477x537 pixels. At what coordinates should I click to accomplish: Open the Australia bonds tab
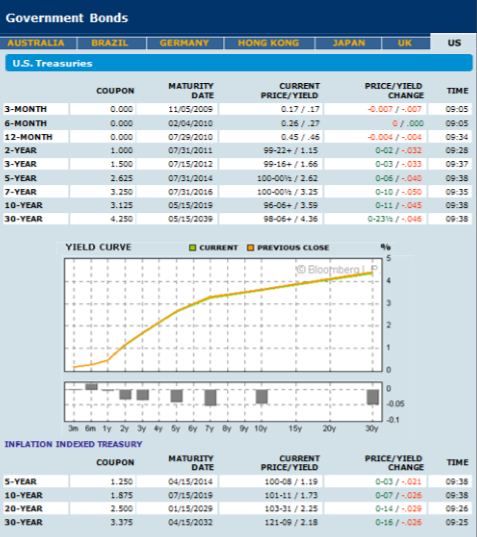coord(36,43)
